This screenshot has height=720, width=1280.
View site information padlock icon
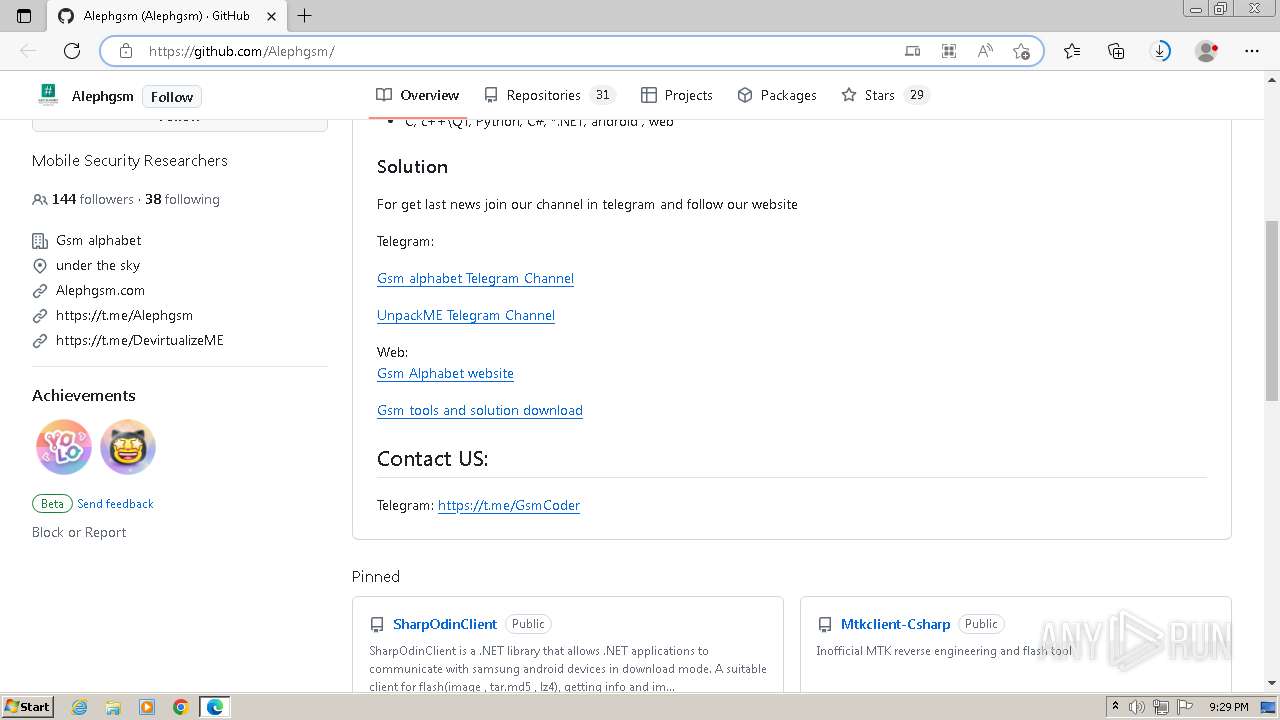pyautogui.click(x=126, y=51)
